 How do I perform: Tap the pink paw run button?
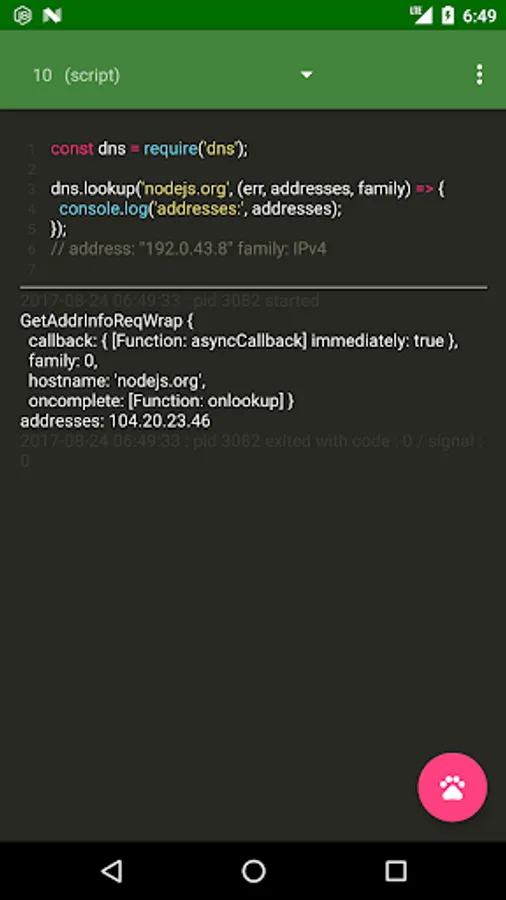[452, 787]
